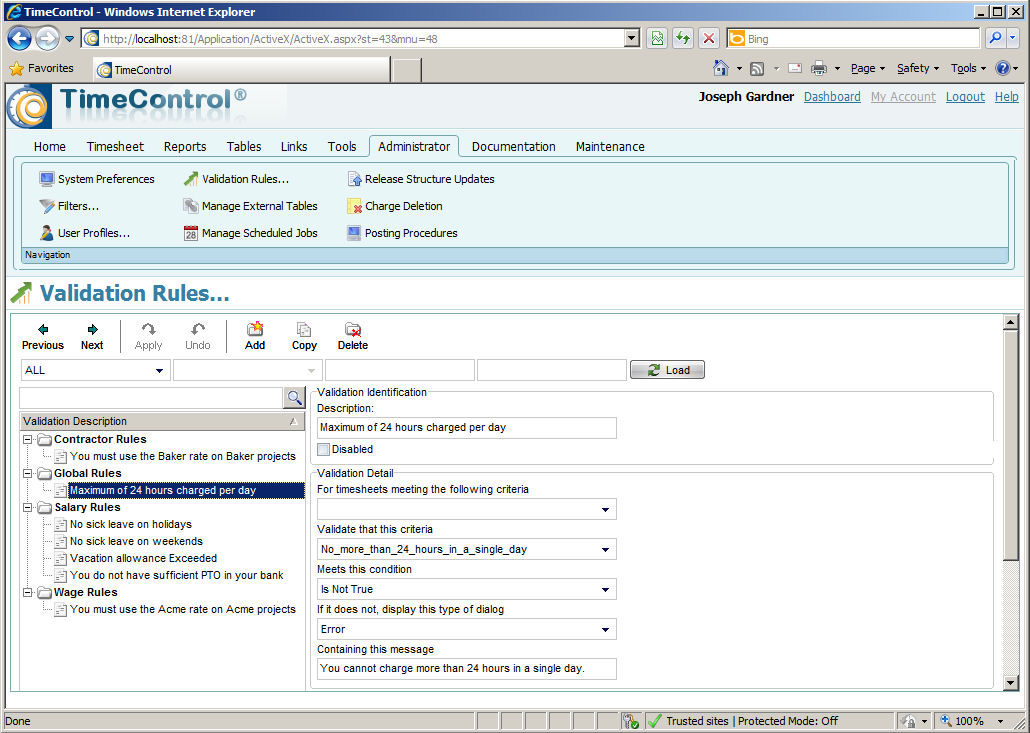Image resolution: width=1030 pixels, height=733 pixels.
Task: Click the browser Home icon
Action: [x=721, y=68]
